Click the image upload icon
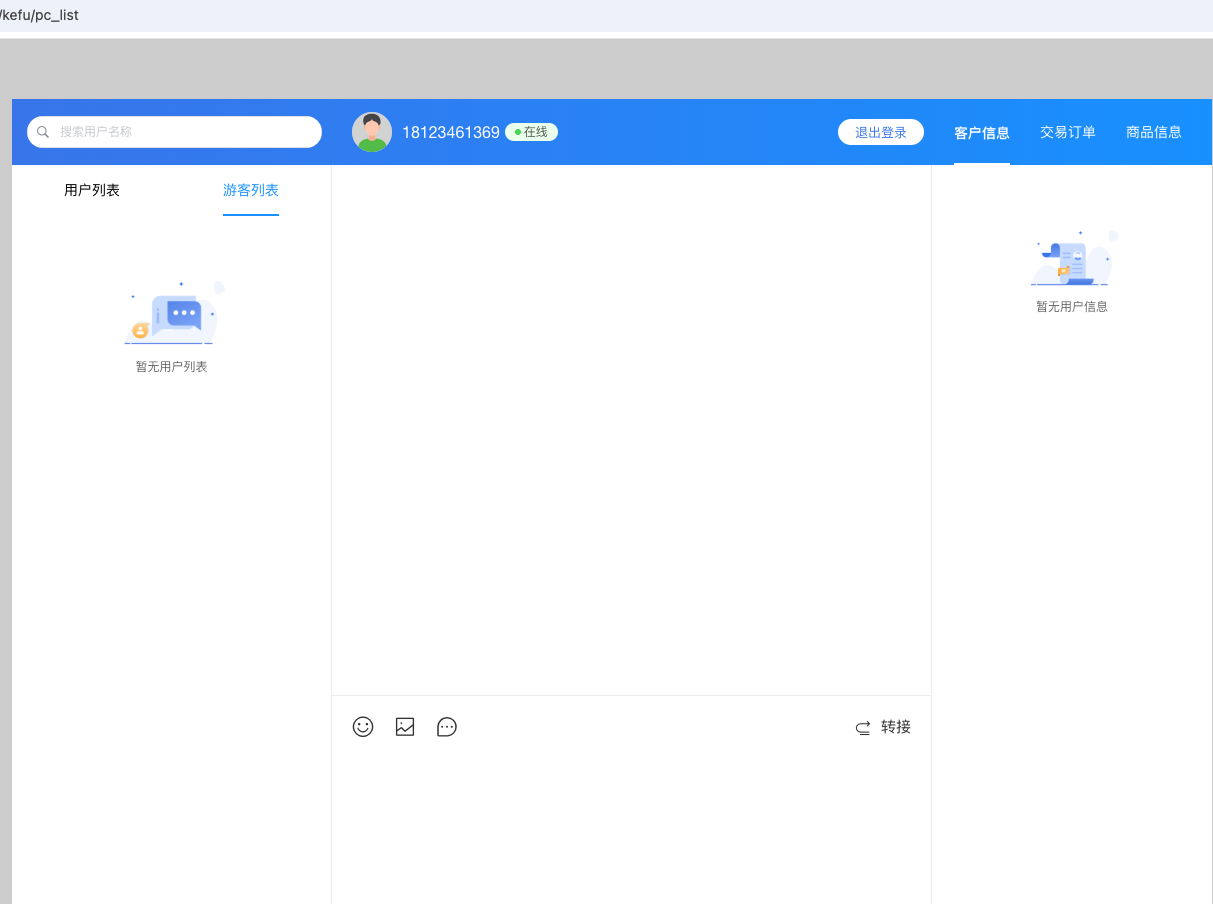This screenshot has height=904, width=1213. click(x=405, y=727)
